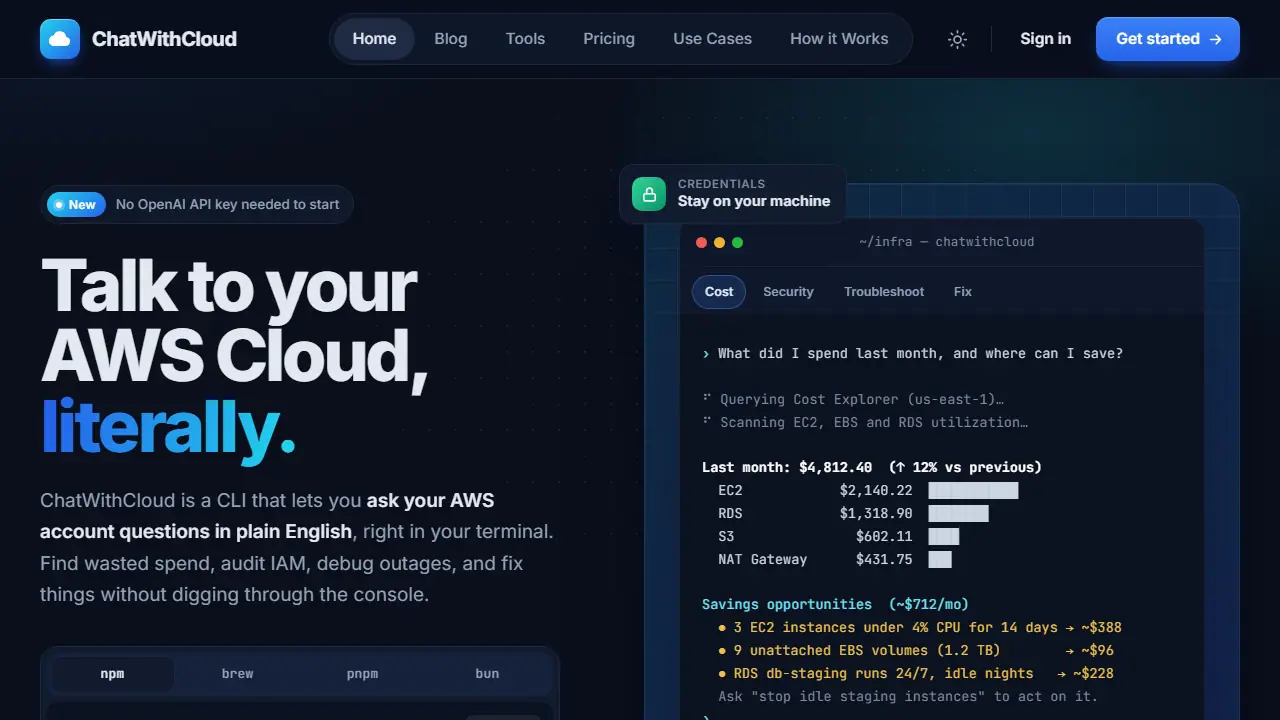Click "3 EC2 instances under 4% CPU" line

[x=920, y=628]
